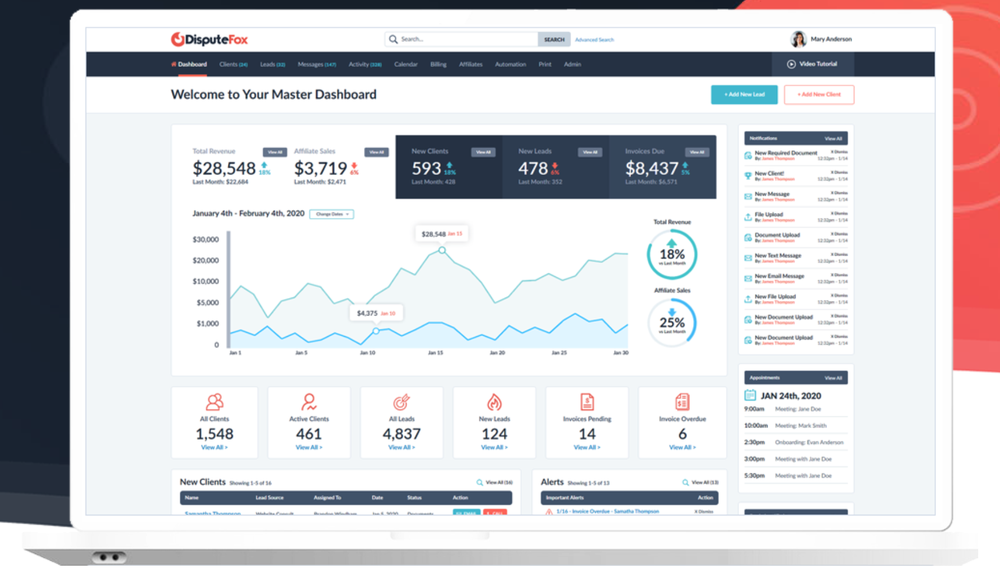Open View All under Active Clients
The image size is (1000, 584).
[x=309, y=448]
